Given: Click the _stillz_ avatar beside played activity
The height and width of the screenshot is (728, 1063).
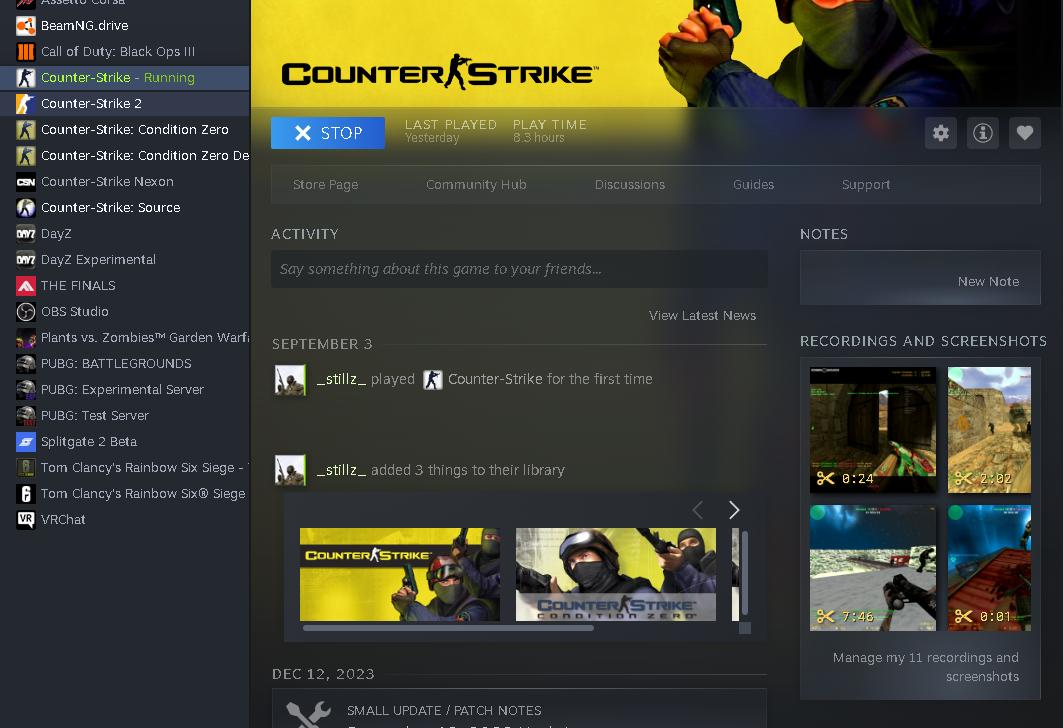Looking at the screenshot, I should [290, 380].
